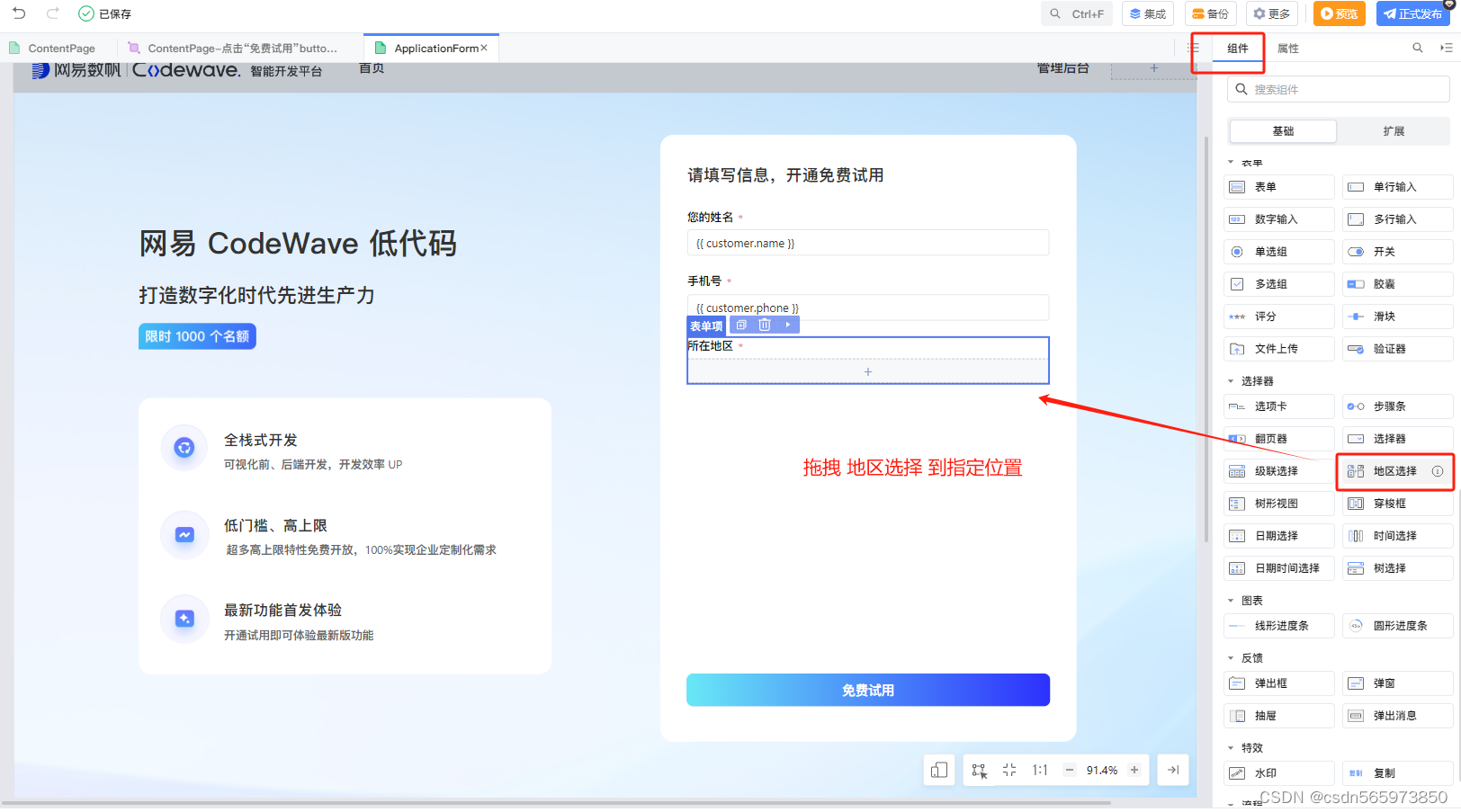Toggle device view with phone-tablet icon
This screenshot has width=1461, height=812.
click(939, 770)
